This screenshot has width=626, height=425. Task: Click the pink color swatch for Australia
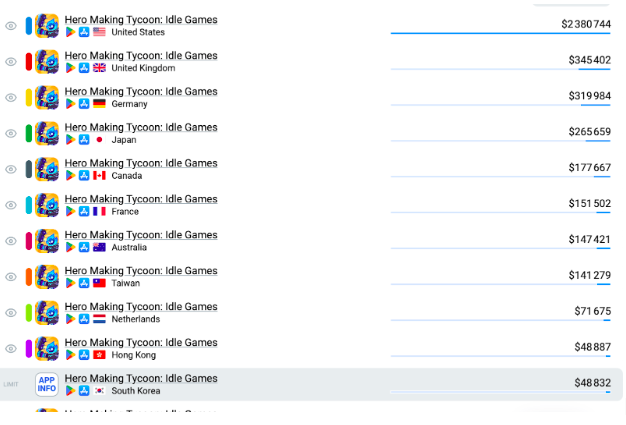coord(29,241)
